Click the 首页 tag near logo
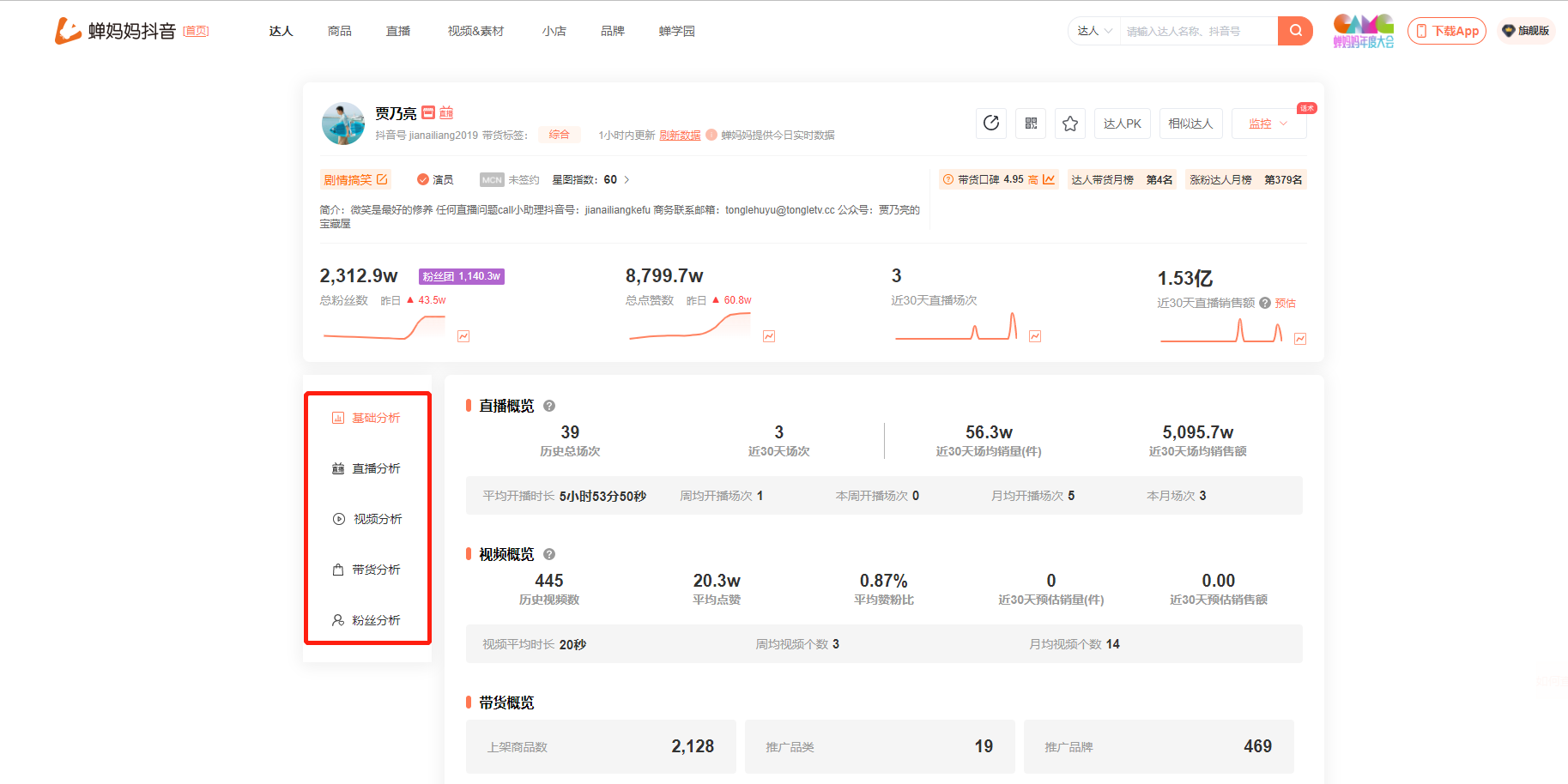The width and height of the screenshot is (1568, 784). tap(196, 31)
